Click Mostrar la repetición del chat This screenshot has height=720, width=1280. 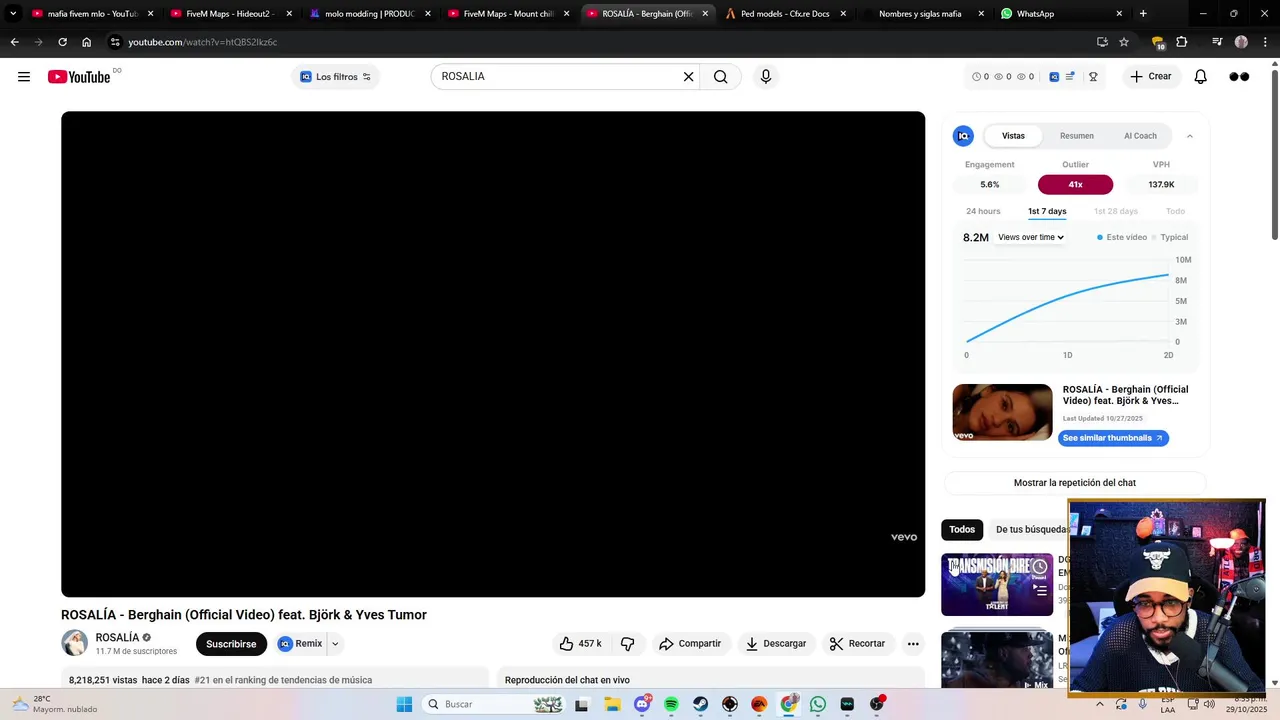[1075, 483]
